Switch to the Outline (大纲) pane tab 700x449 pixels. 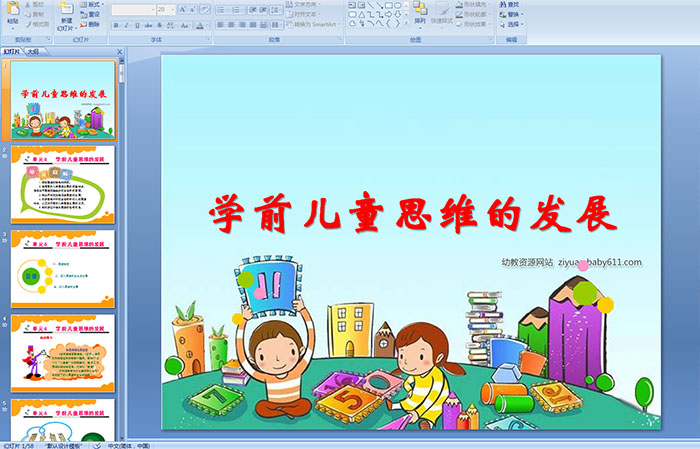pyautogui.click(x=34, y=52)
